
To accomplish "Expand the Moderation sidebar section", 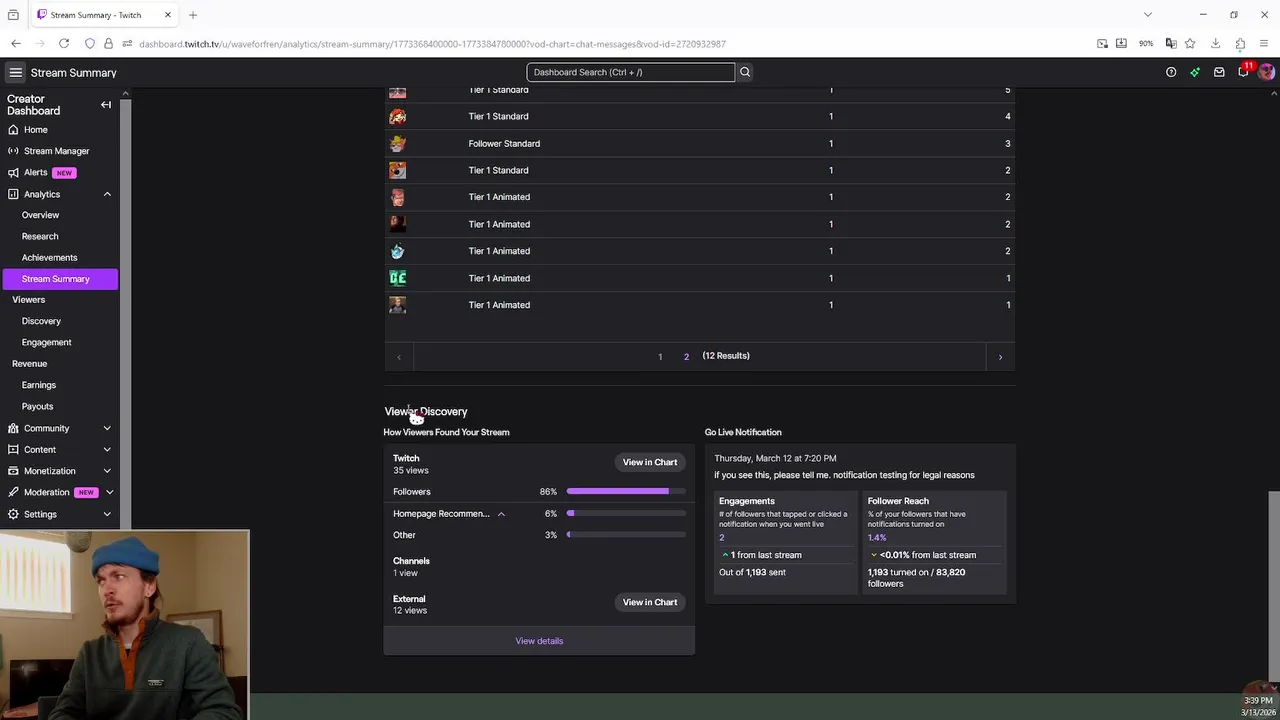I will coord(109,492).
